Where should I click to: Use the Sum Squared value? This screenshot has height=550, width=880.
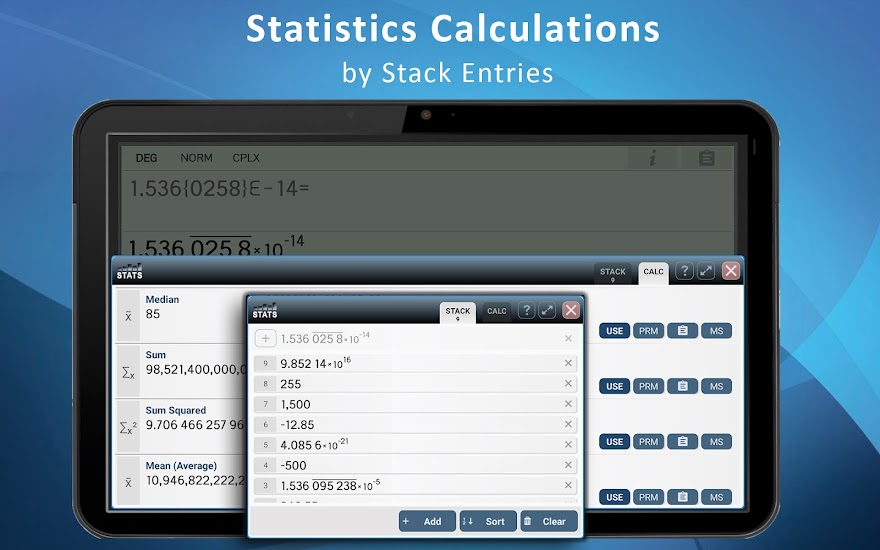tap(615, 442)
